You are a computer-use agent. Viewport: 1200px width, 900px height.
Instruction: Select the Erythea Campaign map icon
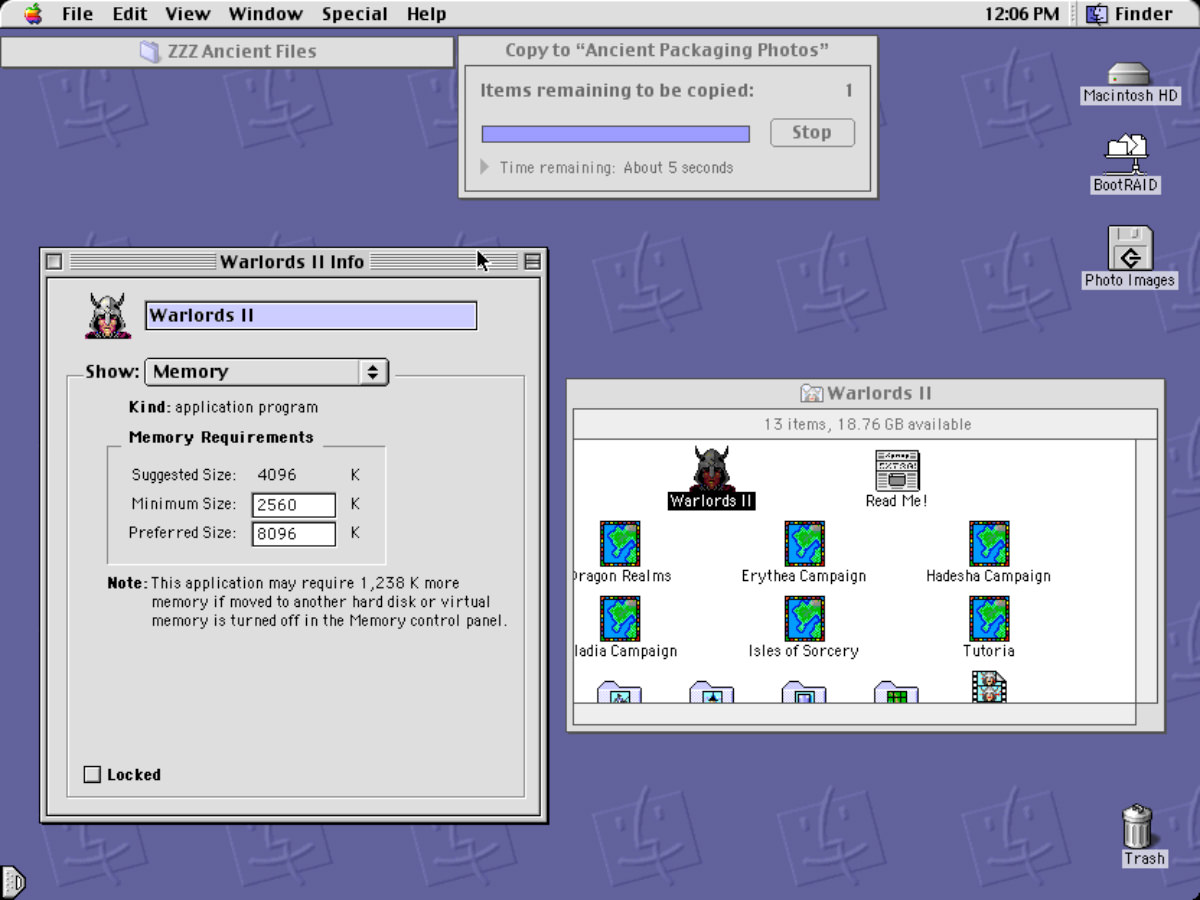804,543
